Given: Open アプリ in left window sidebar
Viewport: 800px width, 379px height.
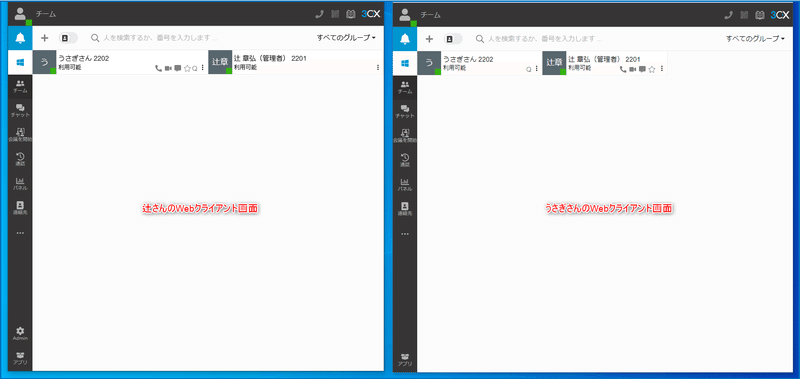Looking at the screenshot, I should [x=20, y=358].
